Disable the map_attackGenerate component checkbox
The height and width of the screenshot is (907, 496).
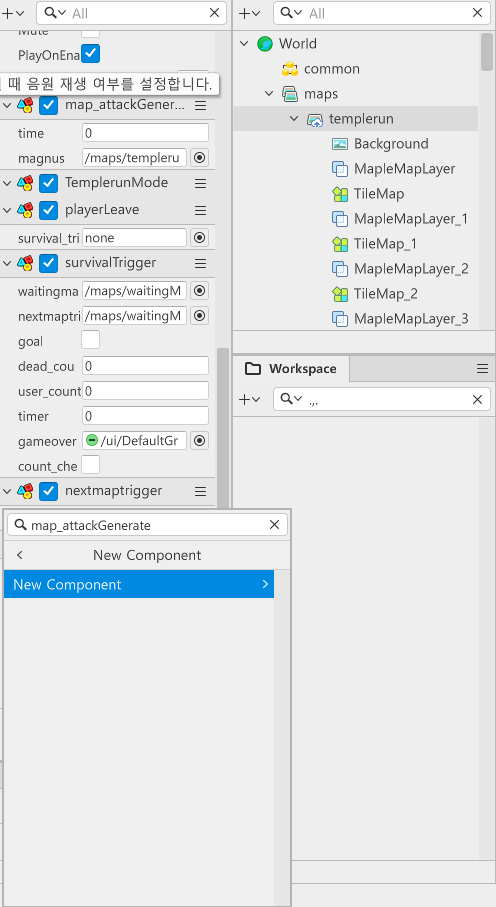[49, 105]
